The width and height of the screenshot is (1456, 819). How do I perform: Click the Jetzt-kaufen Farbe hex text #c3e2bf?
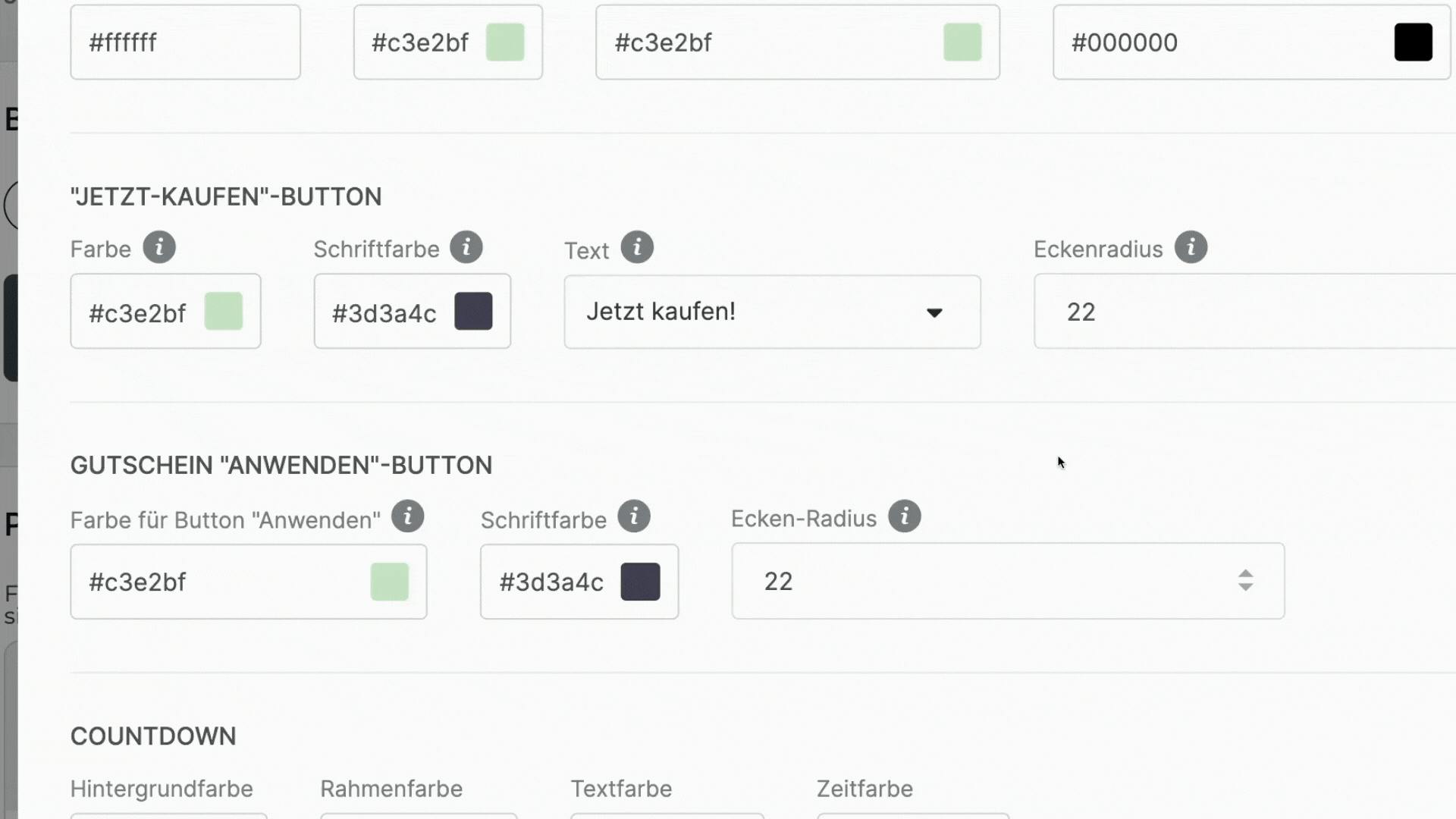[137, 313]
